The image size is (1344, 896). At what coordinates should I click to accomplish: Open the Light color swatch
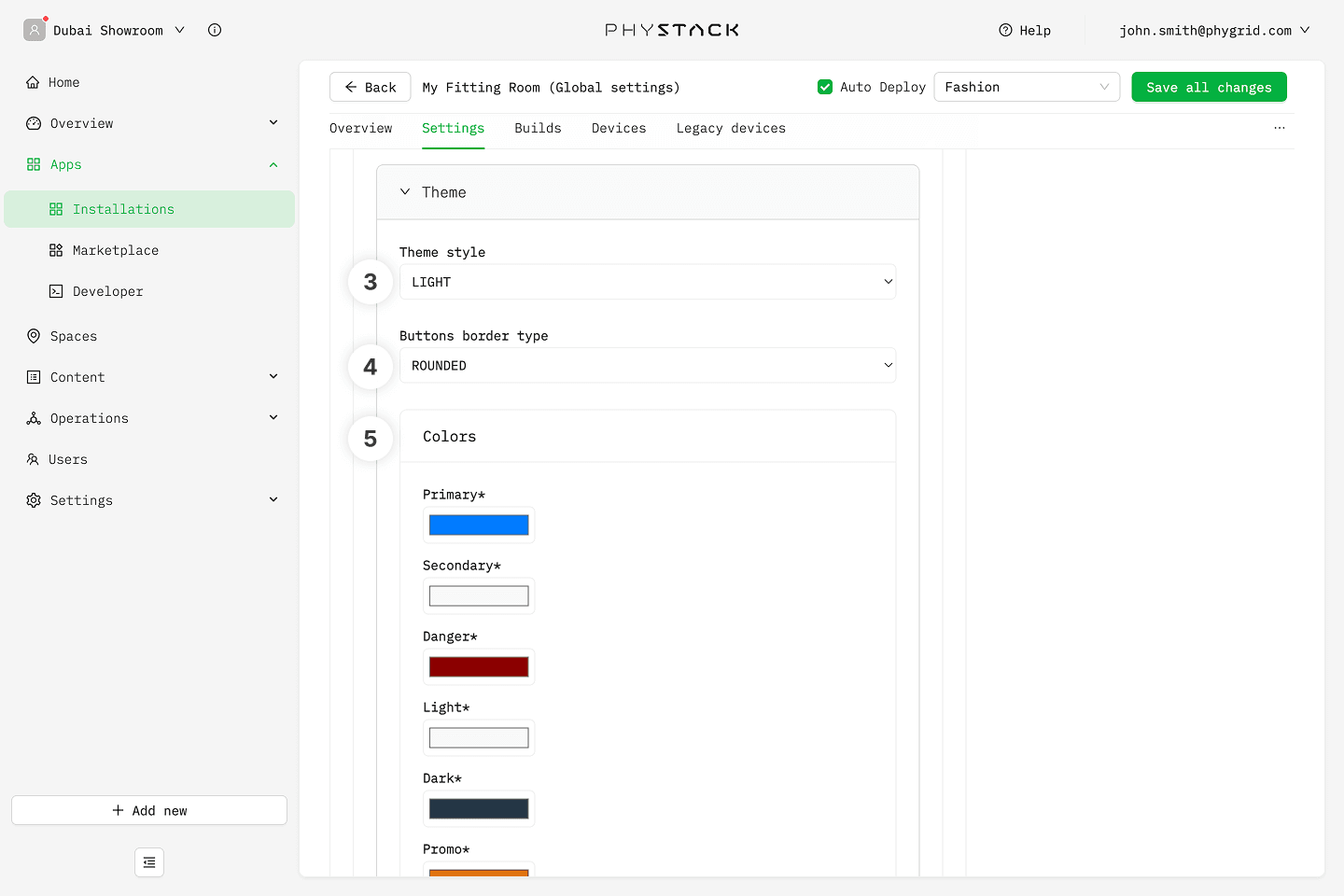pyautogui.click(x=479, y=737)
